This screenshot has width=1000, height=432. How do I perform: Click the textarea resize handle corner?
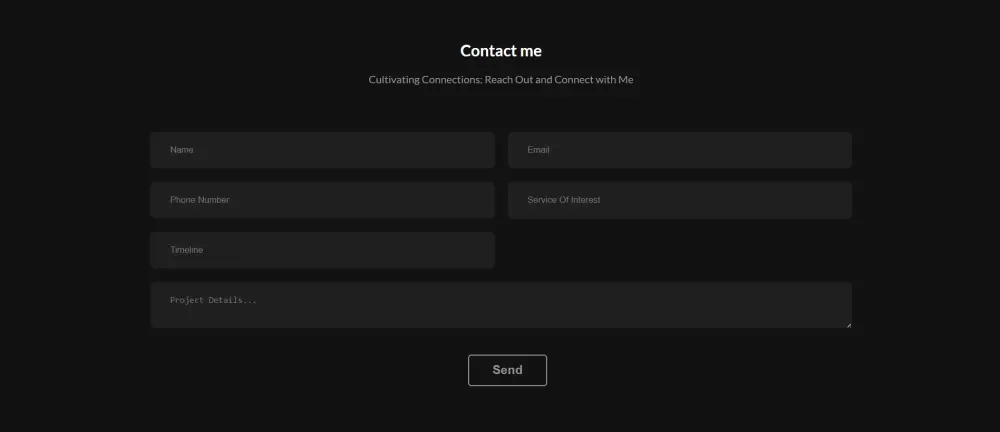point(848,324)
